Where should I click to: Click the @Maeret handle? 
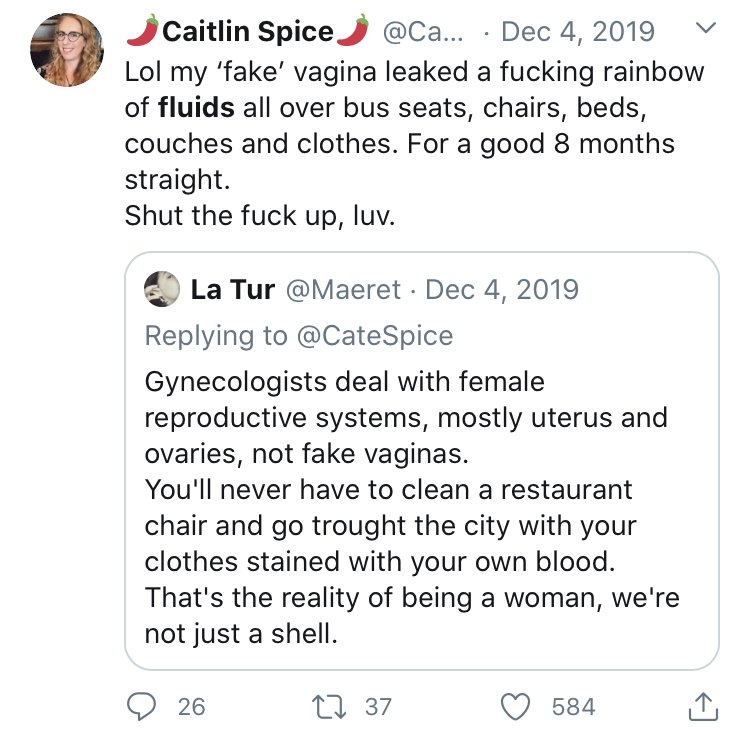click(x=343, y=290)
